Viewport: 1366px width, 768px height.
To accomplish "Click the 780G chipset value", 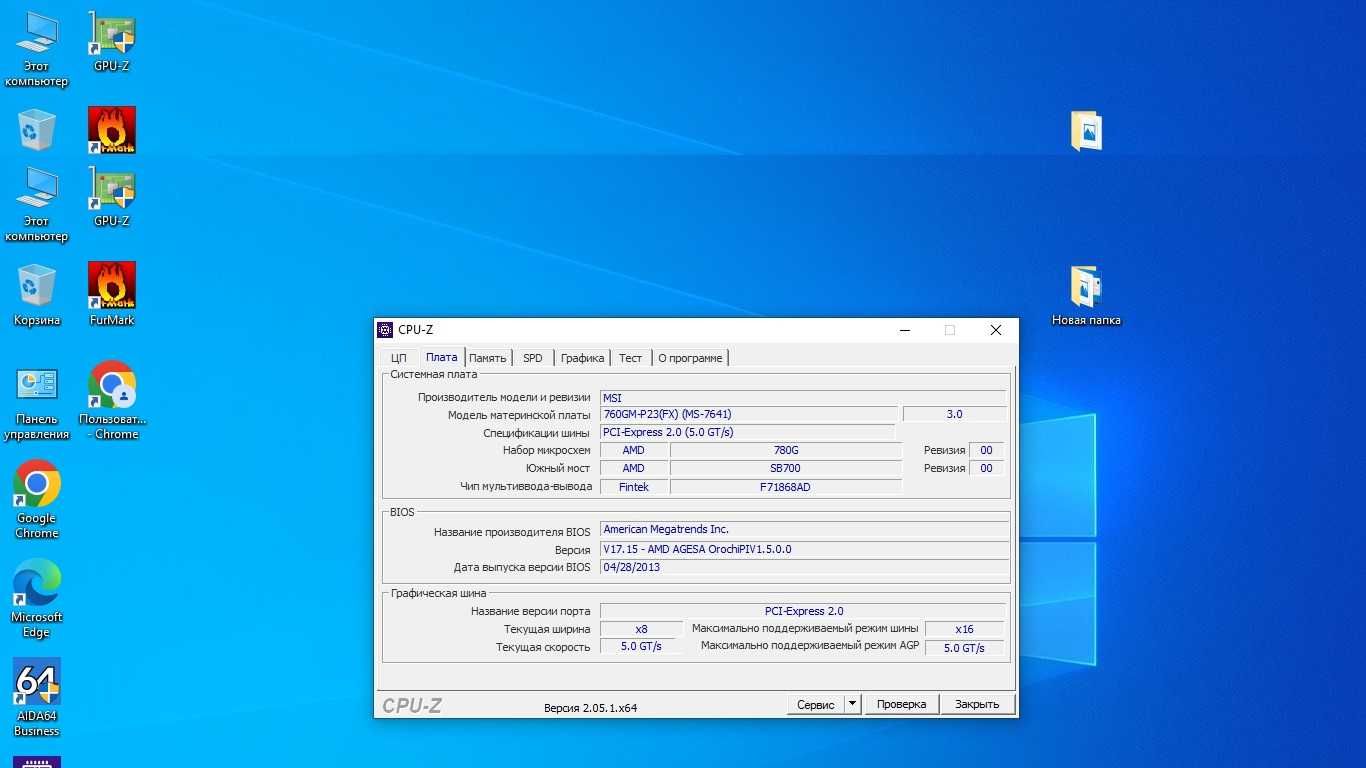I will pos(786,450).
